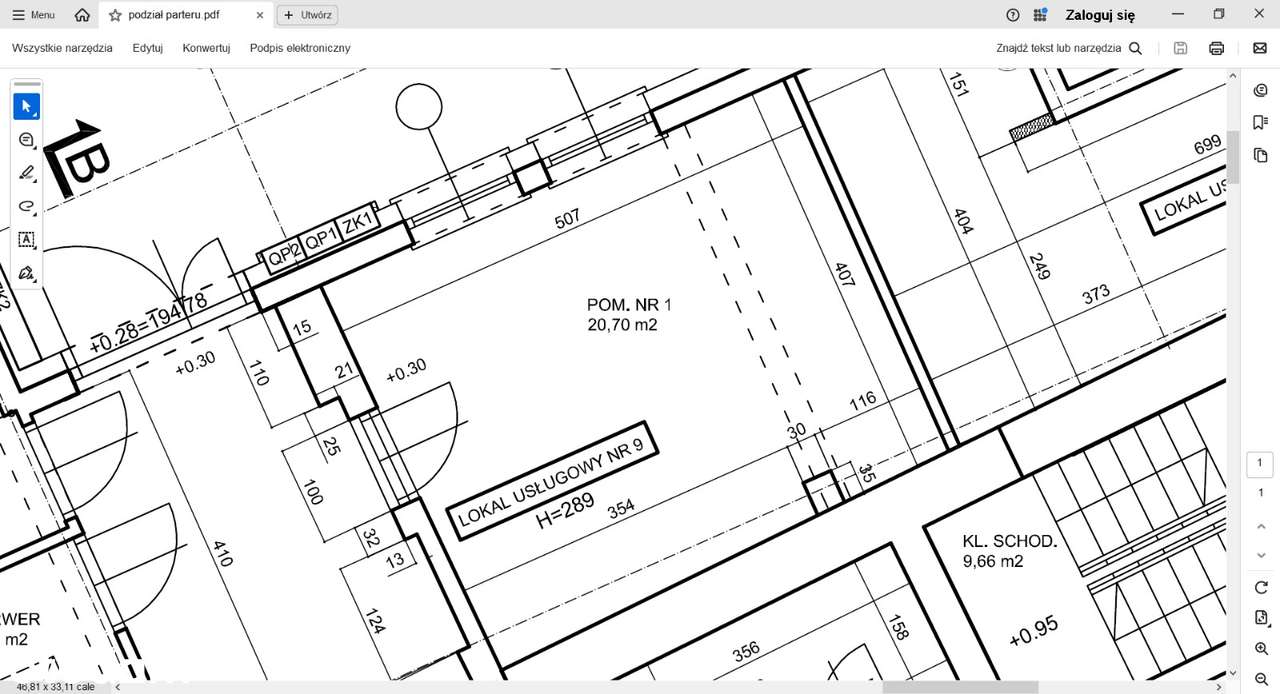Click the save disk icon
The width and height of the screenshot is (1280, 694).
coord(1181,48)
